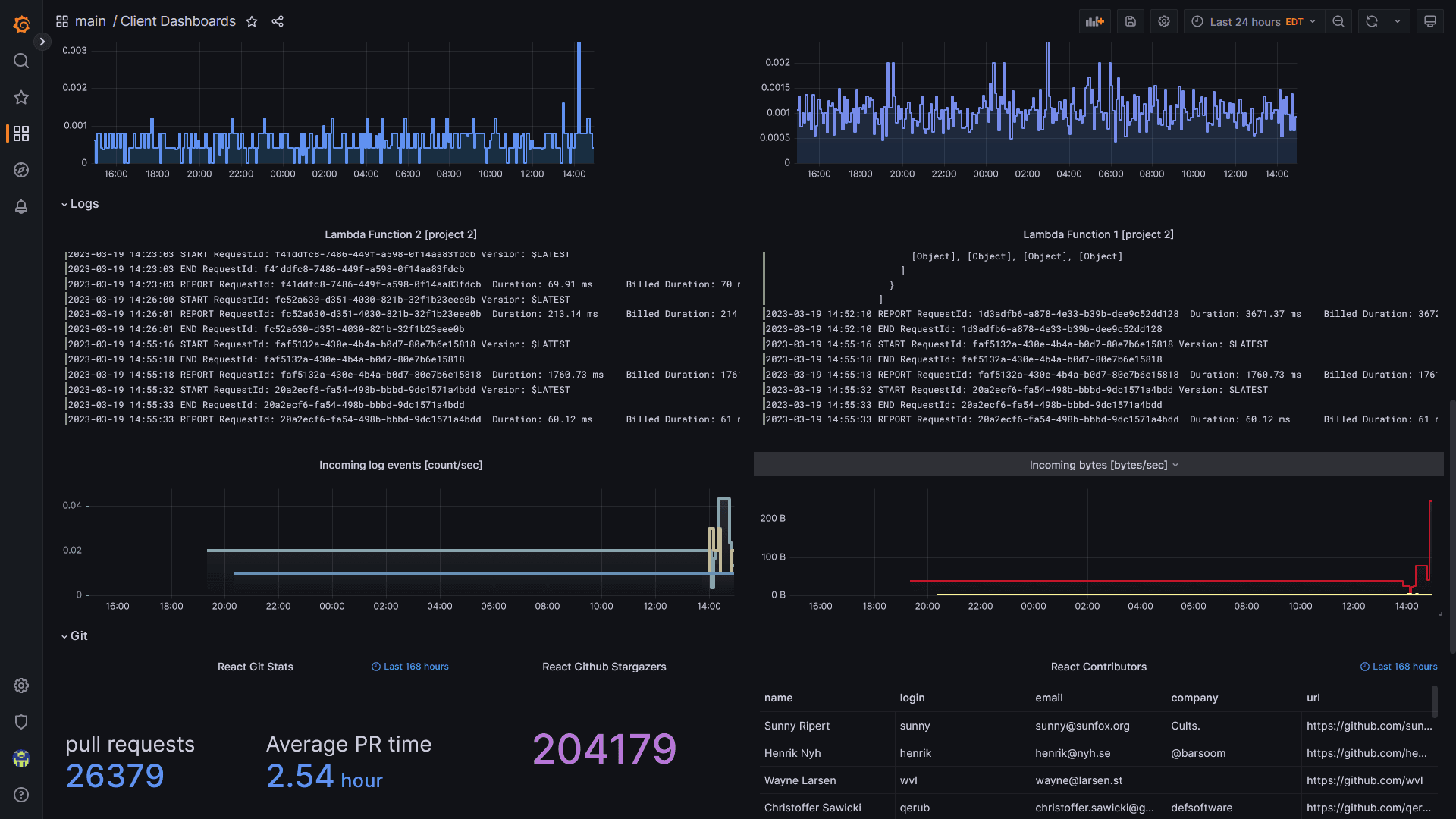Viewport: 1456px width, 819px height.
Task: Expand the sidebar navigation arrow
Action: click(42, 42)
